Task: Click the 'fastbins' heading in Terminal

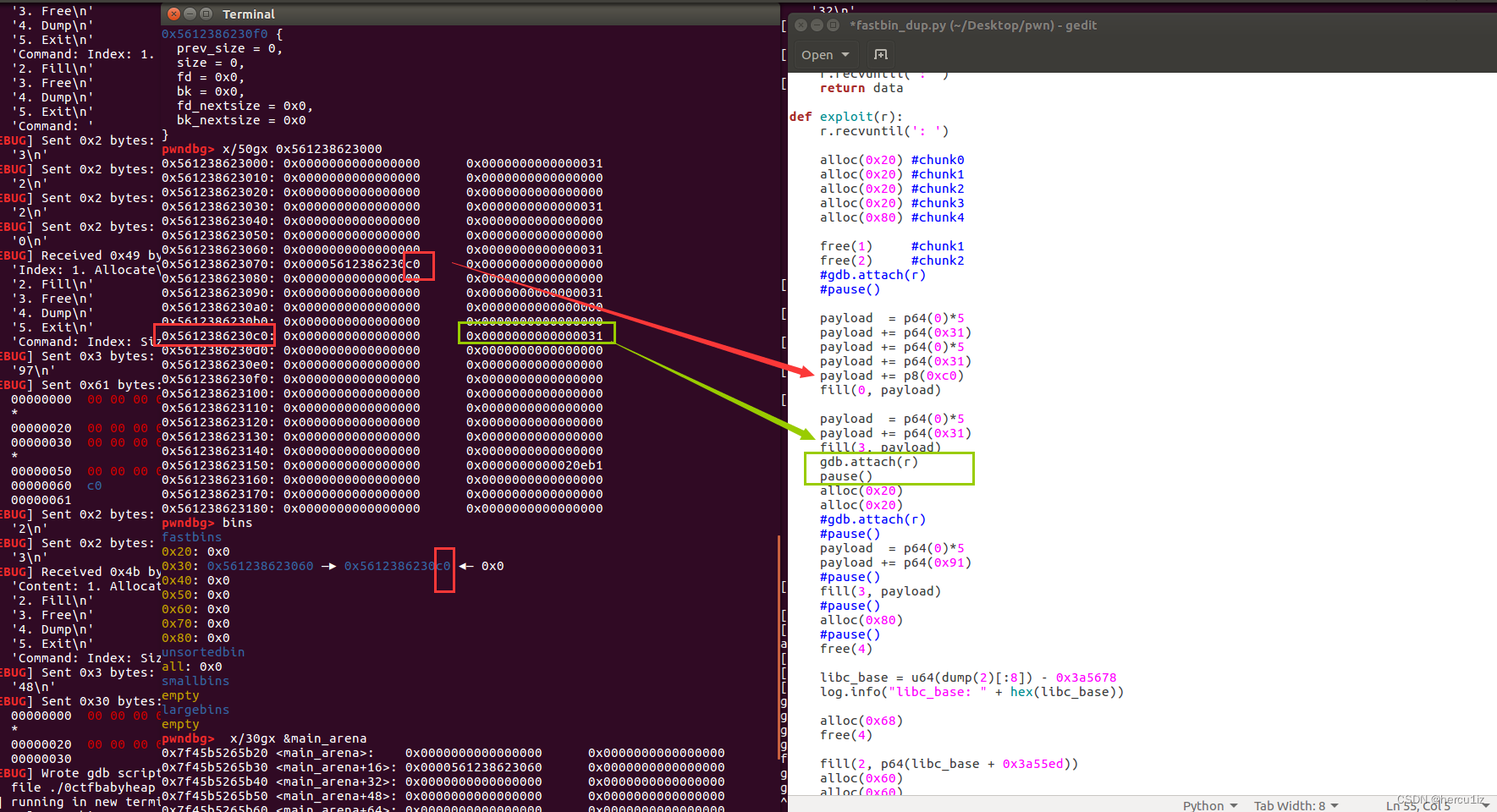Action: [x=191, y=537]
